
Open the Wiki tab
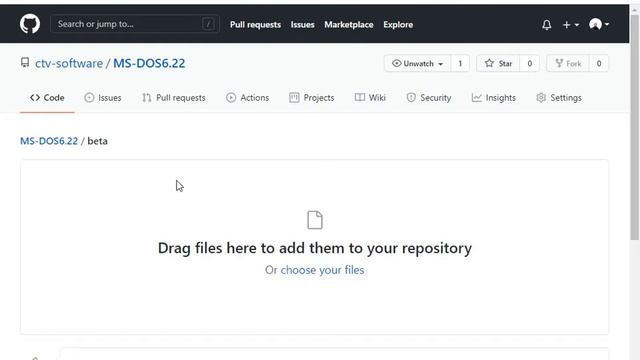pos(370,98)
